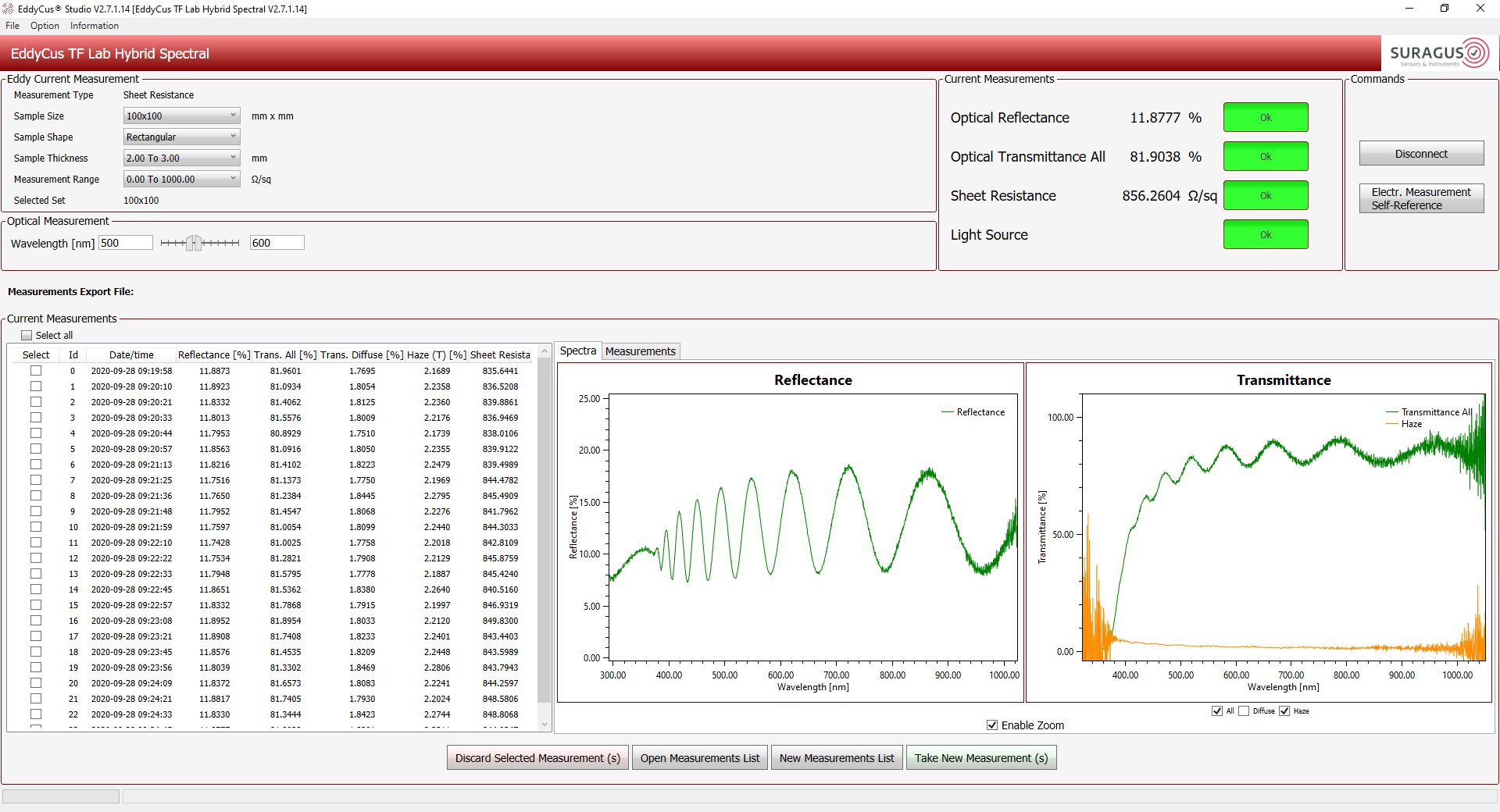Check the box for measurement Id 5
This screenshot has height=812, width=1500.
point(36,449)
